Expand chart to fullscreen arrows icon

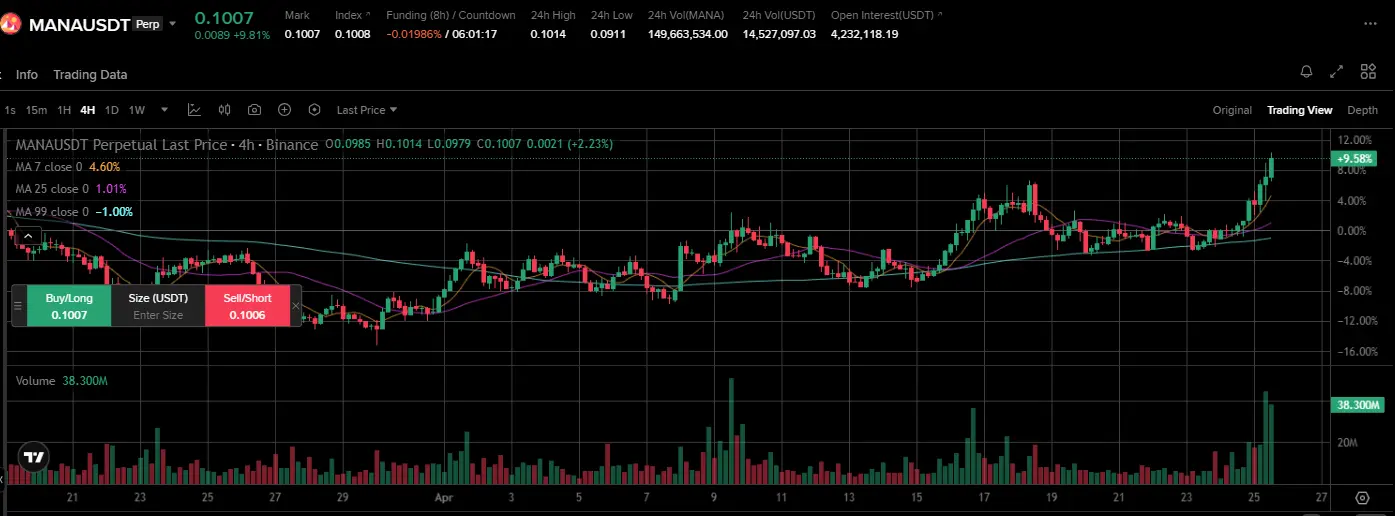click(1337, 72)
